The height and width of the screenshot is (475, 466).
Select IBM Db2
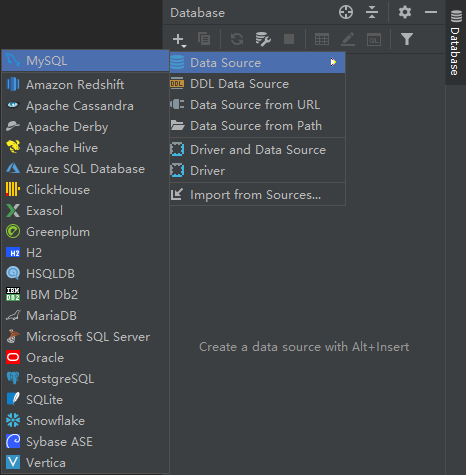86,295
